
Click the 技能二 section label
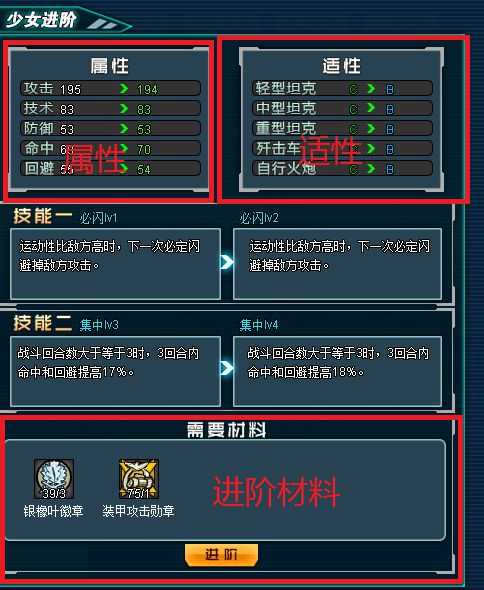point(43,324)
